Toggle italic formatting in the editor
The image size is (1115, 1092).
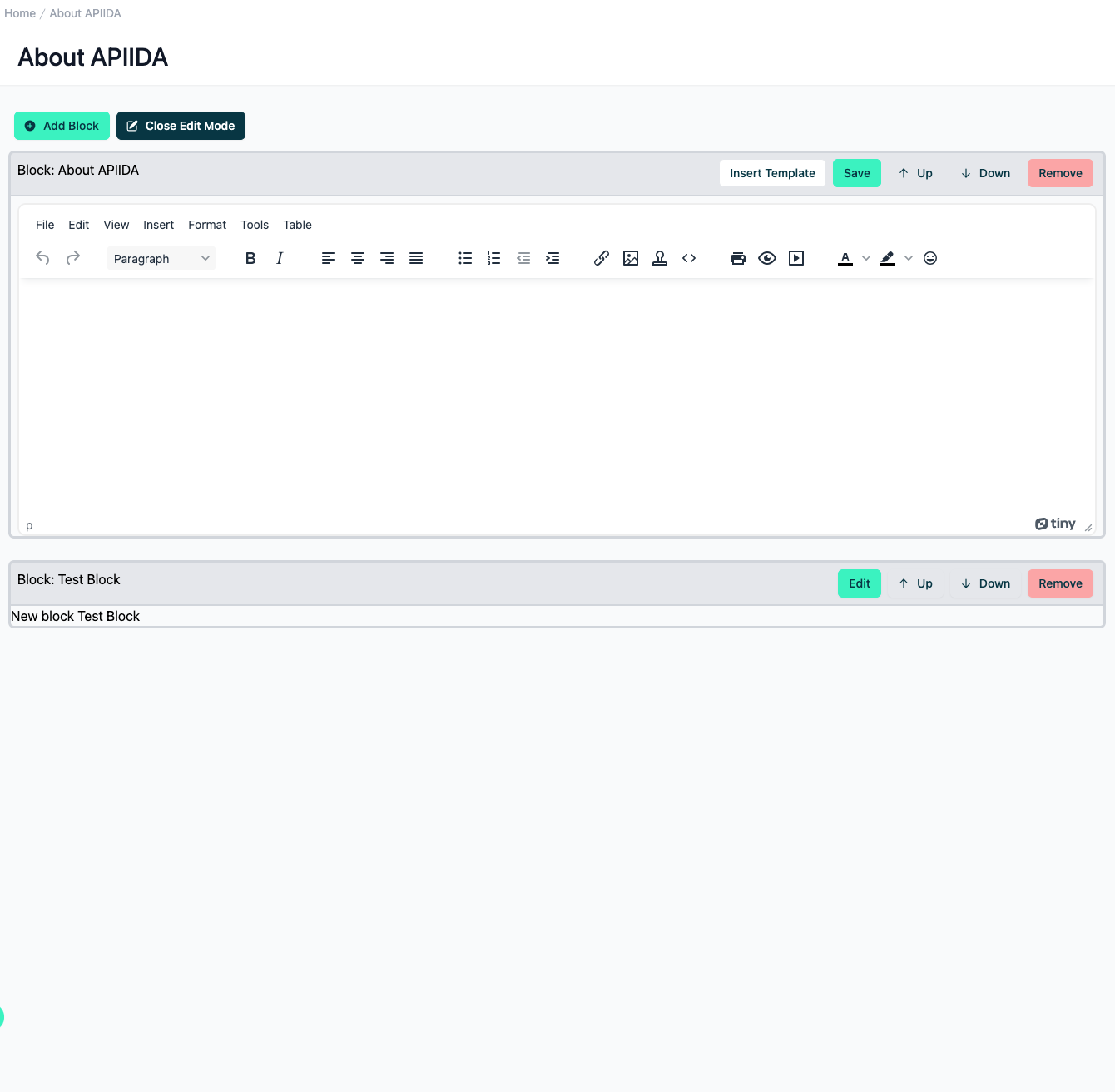point(280,258)
